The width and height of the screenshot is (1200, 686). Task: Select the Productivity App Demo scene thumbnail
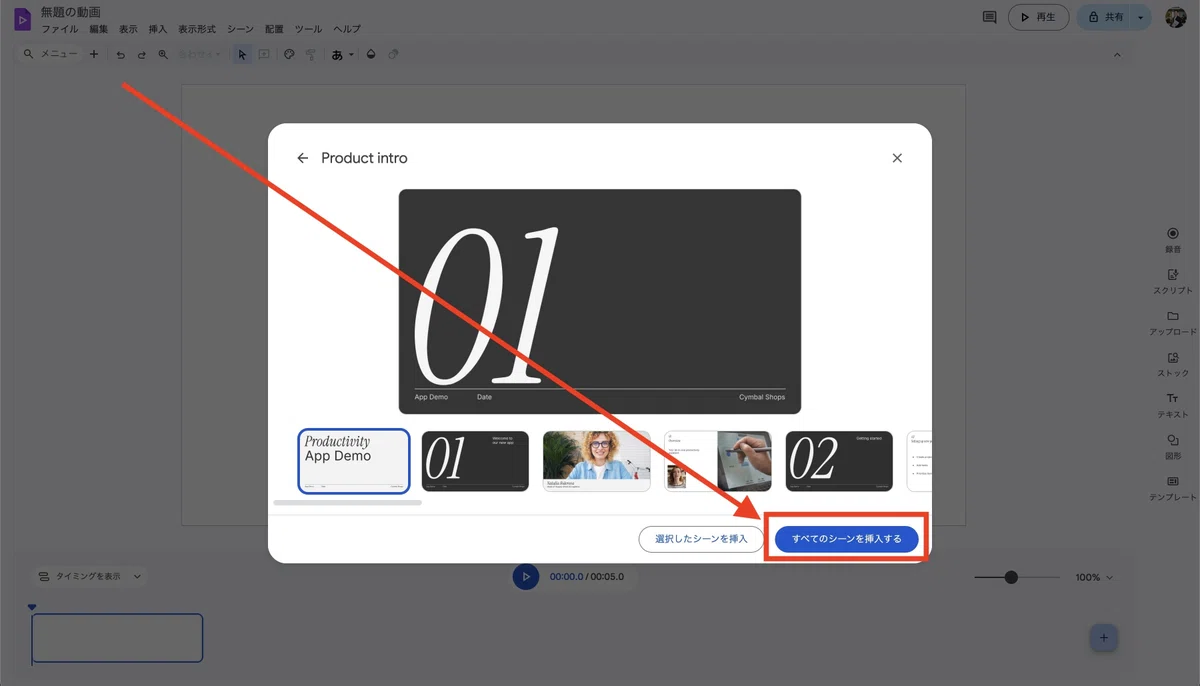(x=354, y=461)
